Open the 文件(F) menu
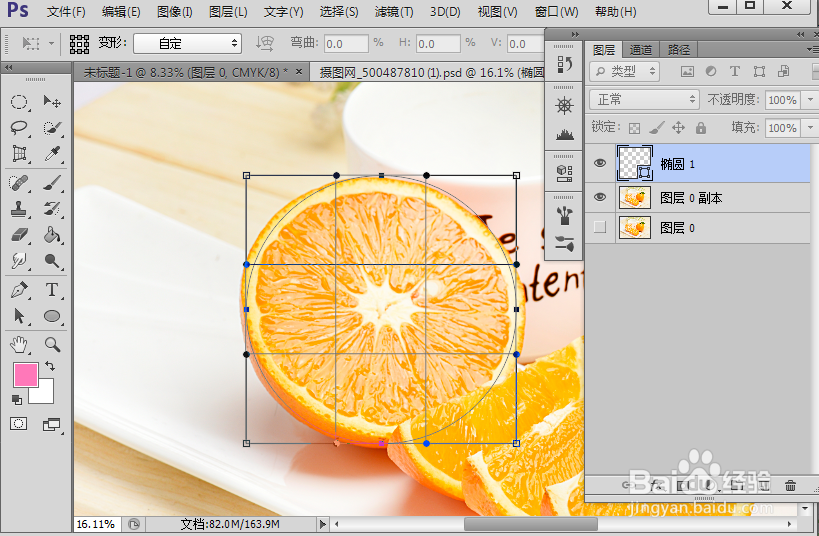The height and width of the screenshot is (536, 819). [66, 11]
